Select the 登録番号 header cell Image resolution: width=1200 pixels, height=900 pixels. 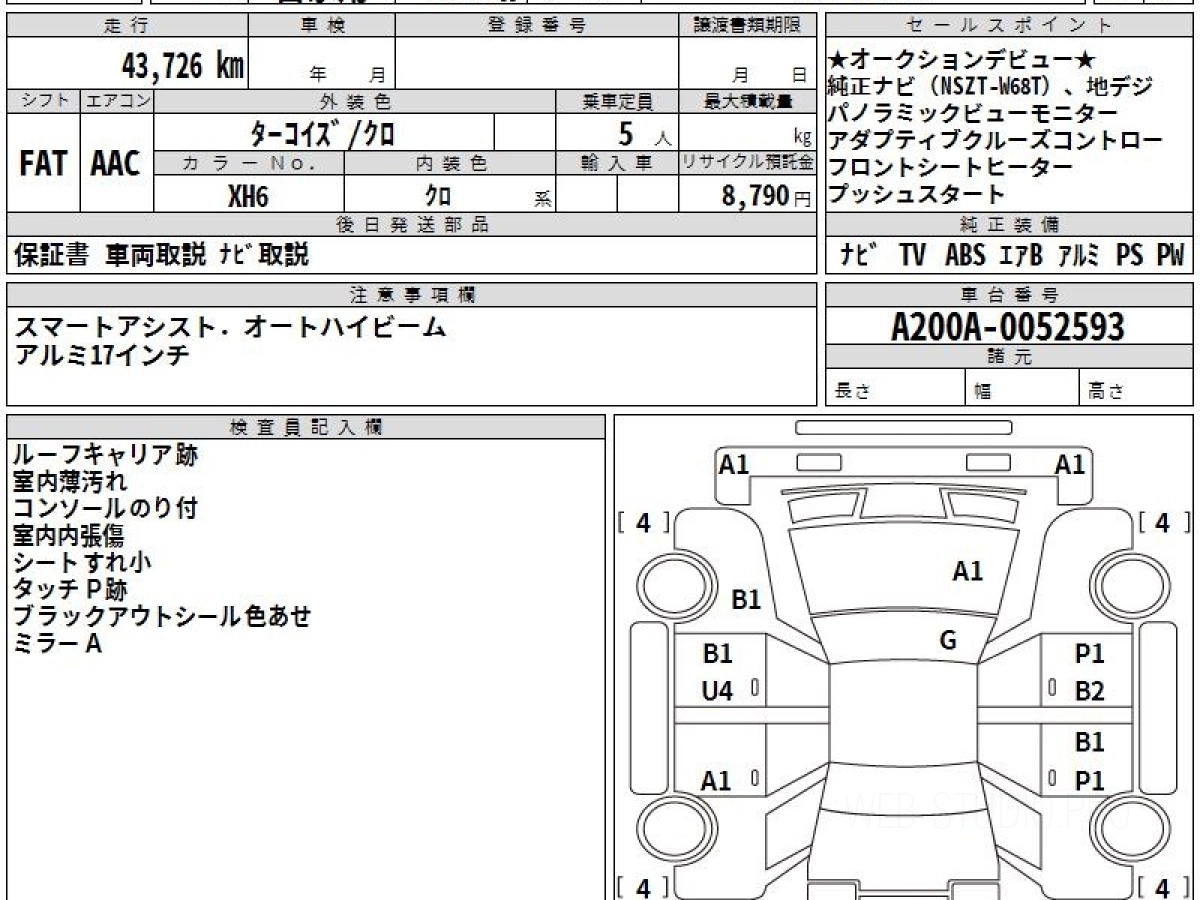point(537,26)
